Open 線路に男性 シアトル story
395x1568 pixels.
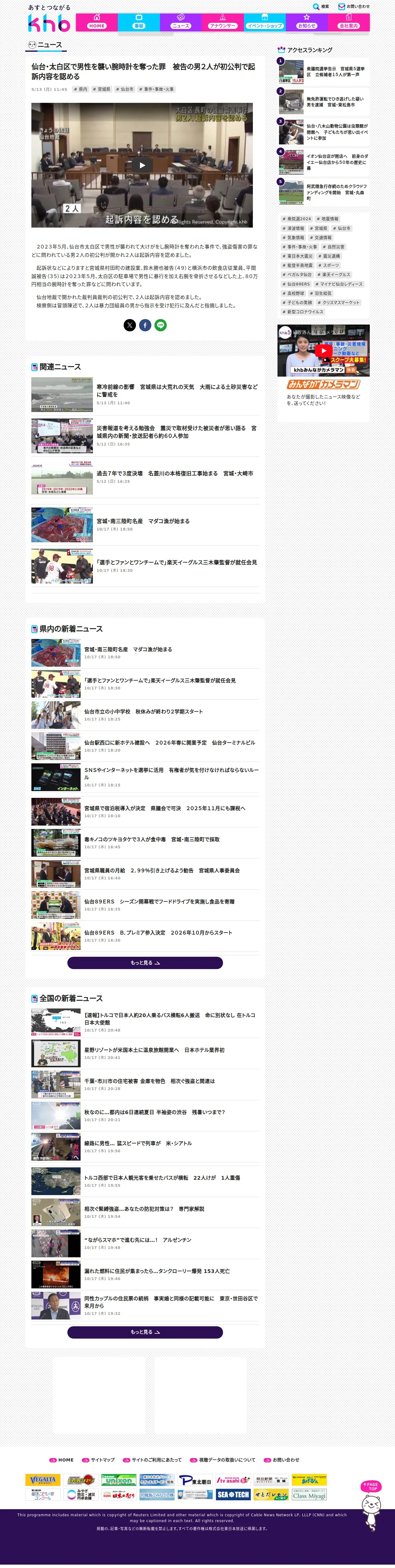145,1147
